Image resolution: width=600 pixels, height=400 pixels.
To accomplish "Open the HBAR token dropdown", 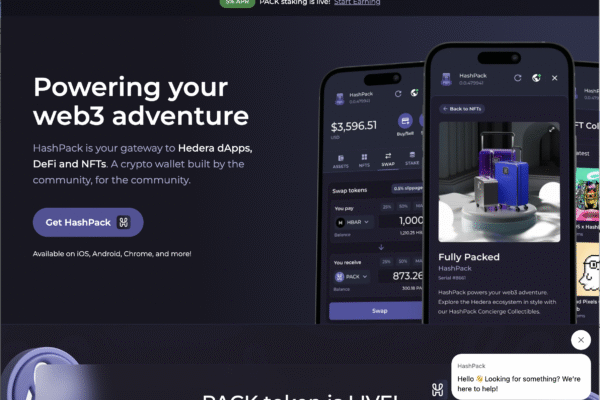I will 352,222.
